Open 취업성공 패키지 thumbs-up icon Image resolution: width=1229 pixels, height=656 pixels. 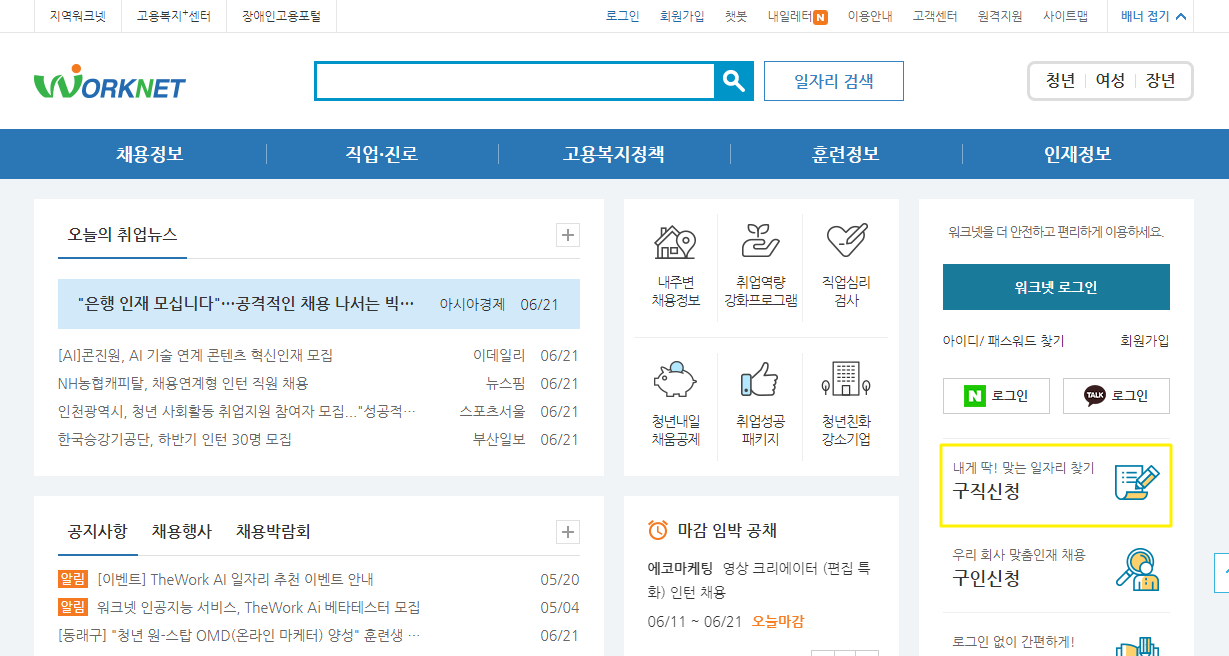click(x=760, y=380)
